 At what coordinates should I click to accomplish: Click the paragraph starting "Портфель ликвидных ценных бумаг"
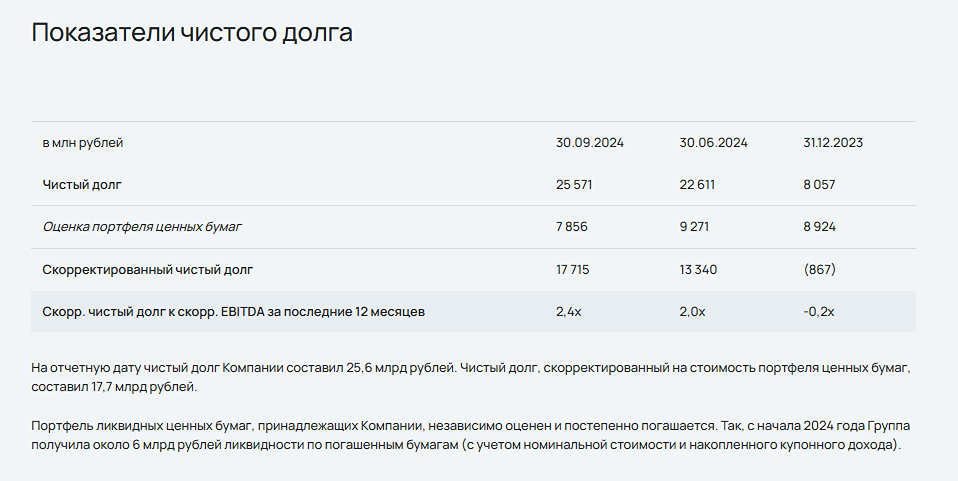[470, 435]
